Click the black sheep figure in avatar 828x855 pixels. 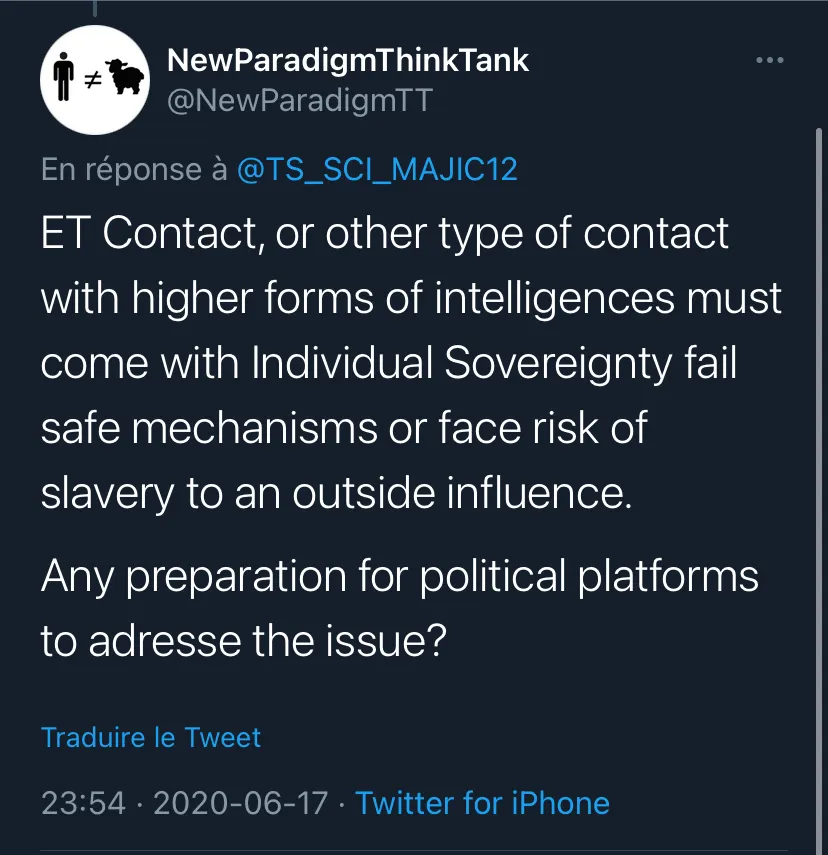click(x=125, y=77)
